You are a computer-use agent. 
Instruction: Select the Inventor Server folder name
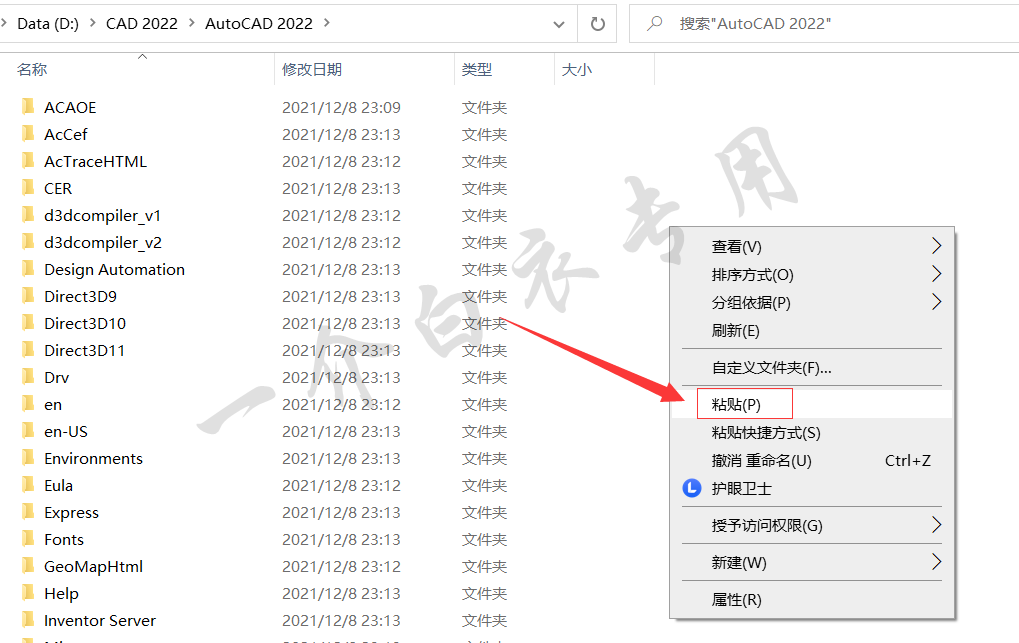(100, 620)
